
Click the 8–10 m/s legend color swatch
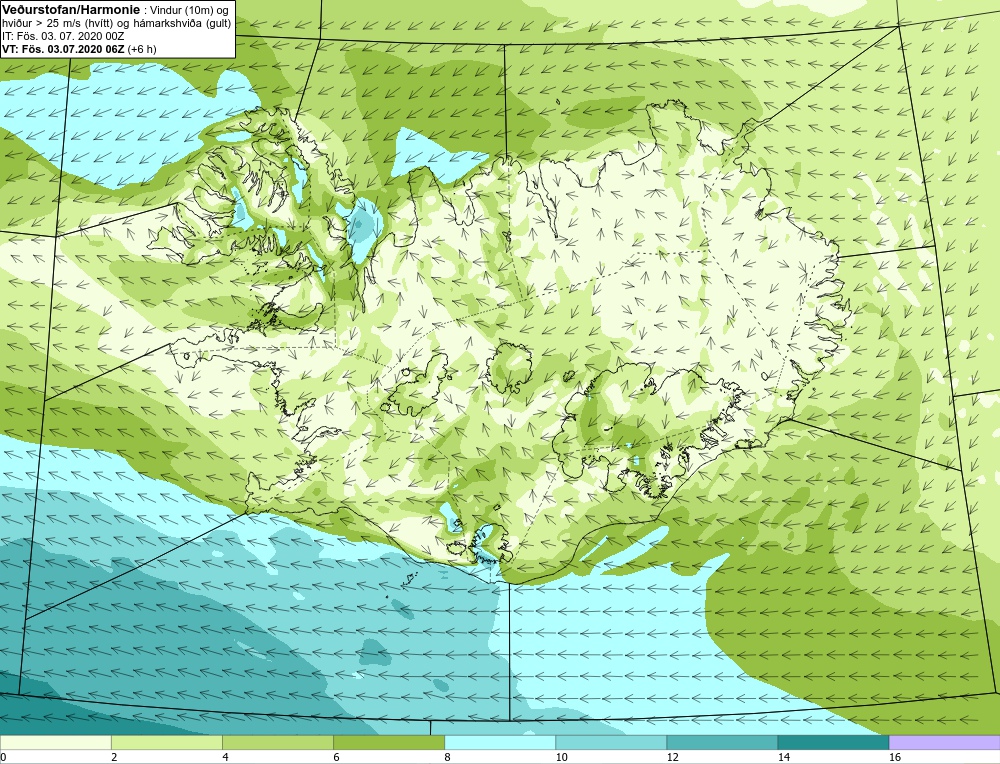tap(499, 742)
